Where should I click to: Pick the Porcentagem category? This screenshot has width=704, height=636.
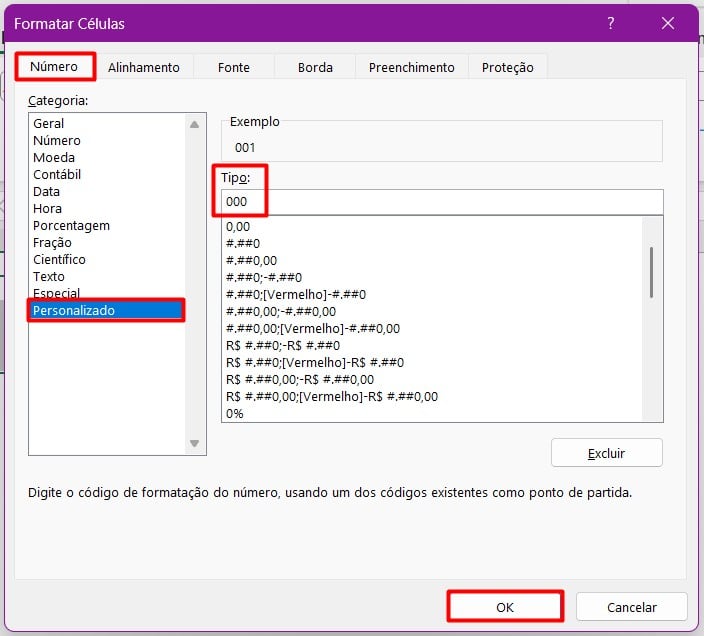tap(108, 226)
